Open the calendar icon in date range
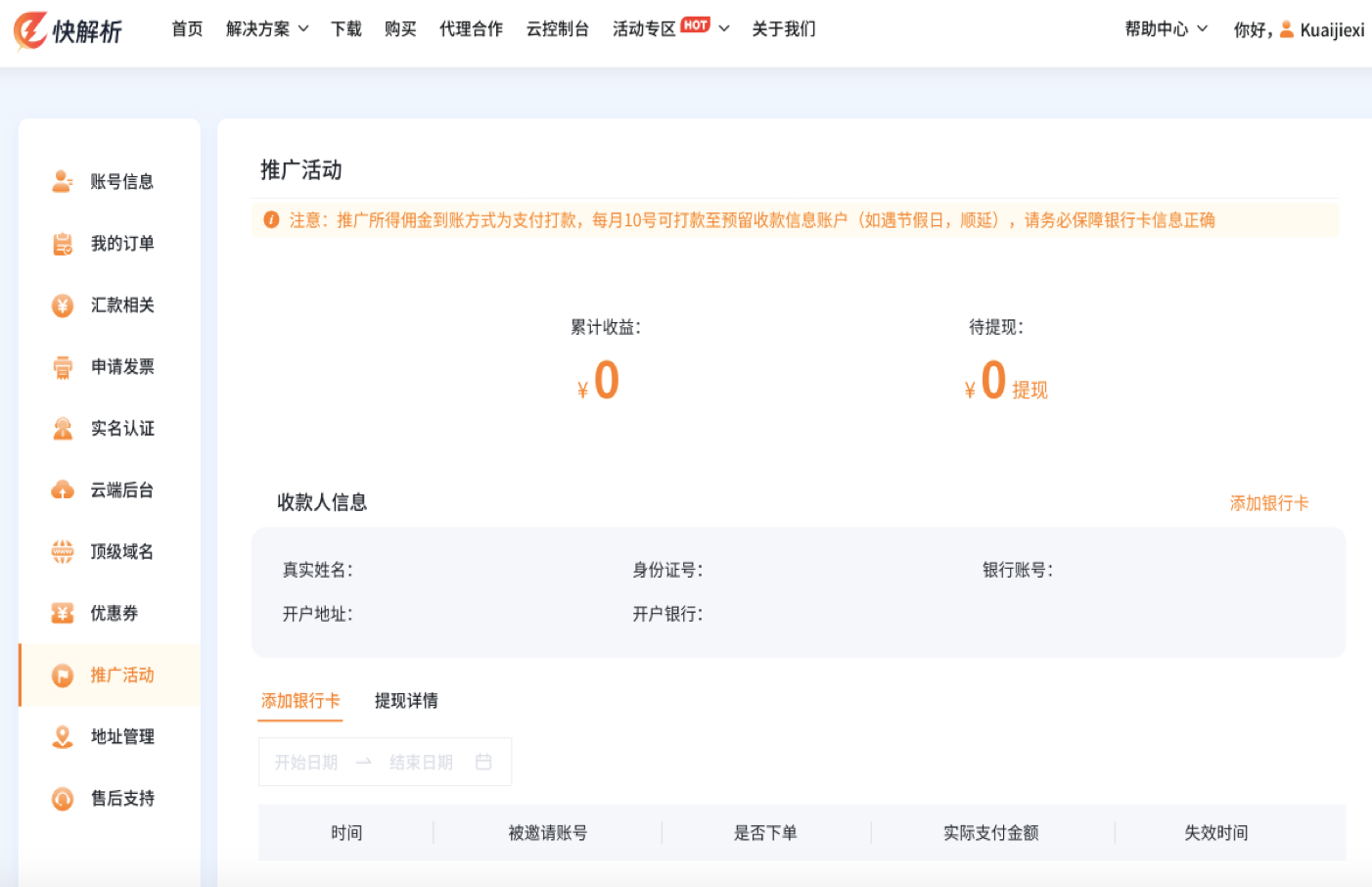 [483, 762]
